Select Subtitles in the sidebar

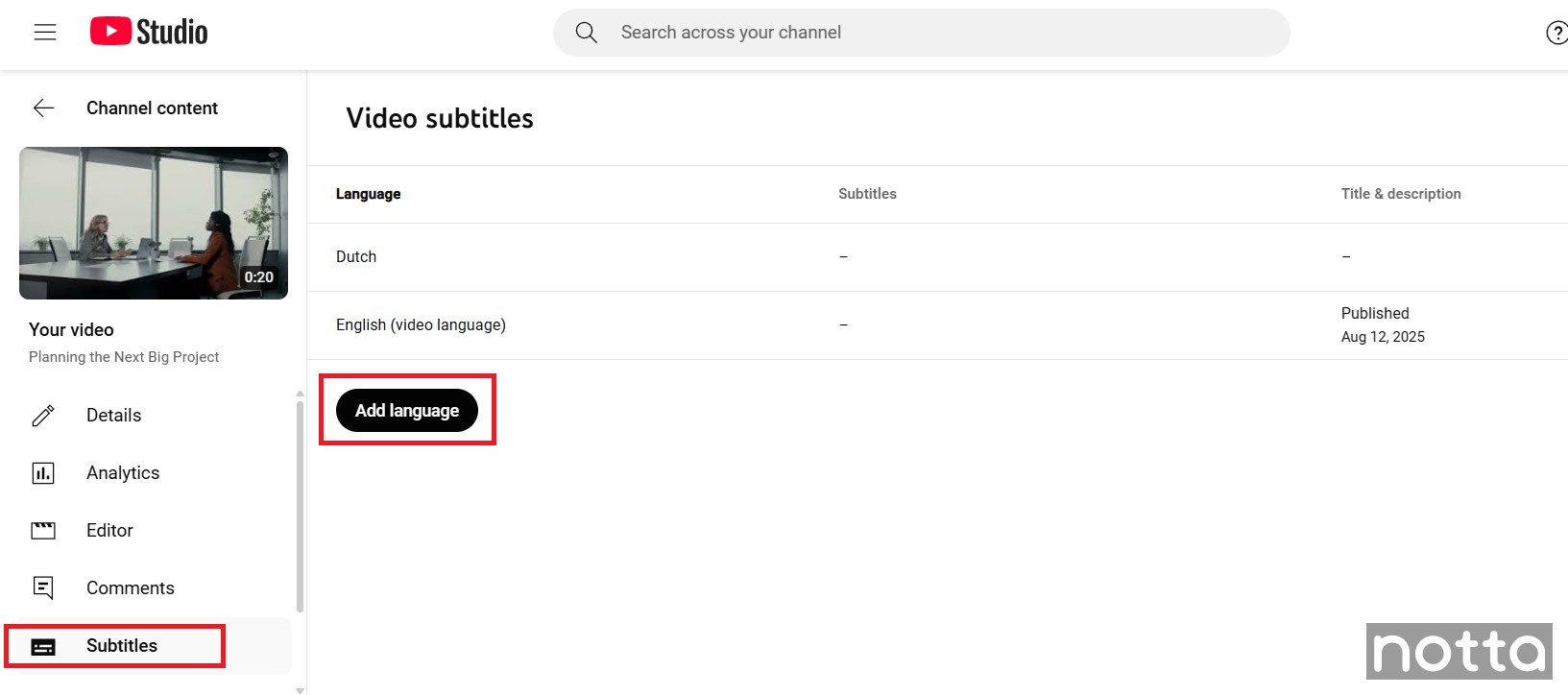[122, 646]
